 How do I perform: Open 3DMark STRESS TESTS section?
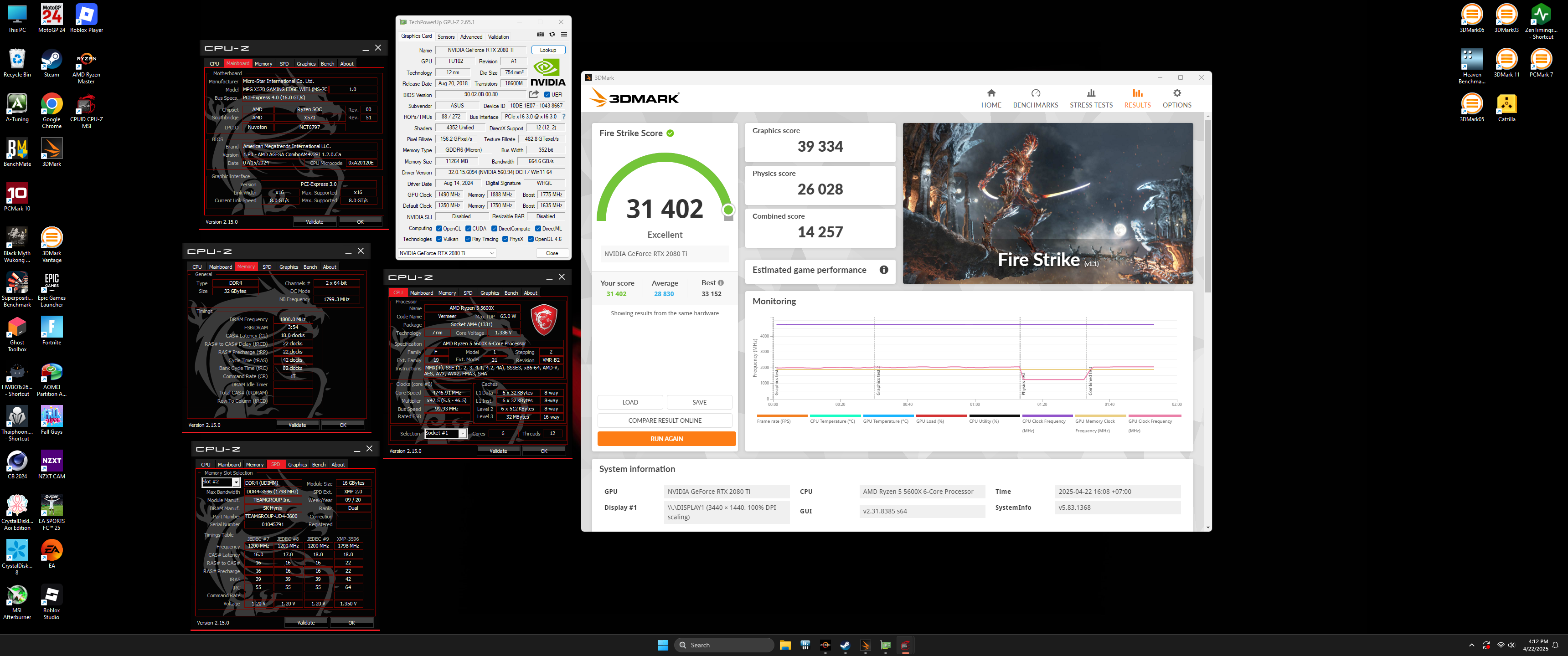tap(1091, 98)
